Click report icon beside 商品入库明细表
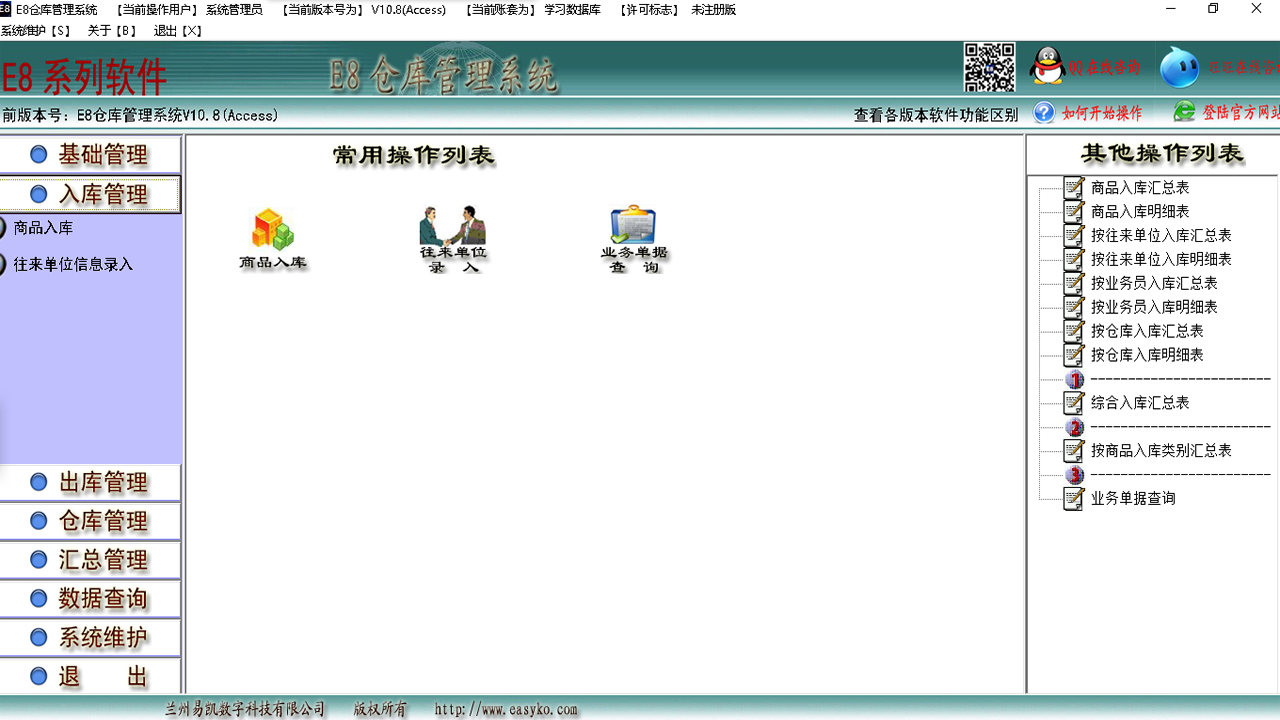The width and height of the screenshot is (1280, 720). tap(1074, 211)
